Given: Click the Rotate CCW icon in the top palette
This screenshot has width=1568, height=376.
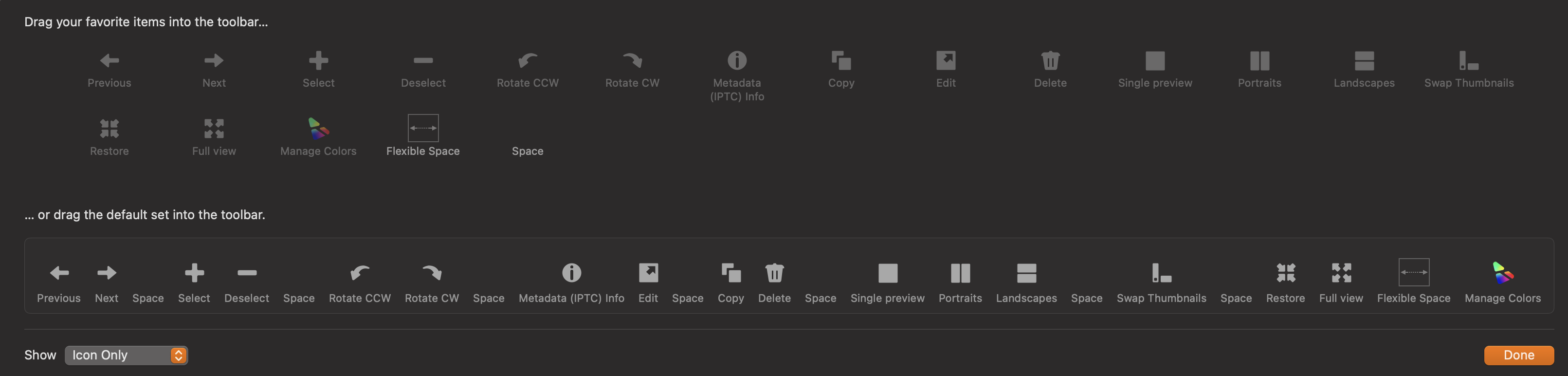Looking at the screenshot, I should pyautogui.click(x=527, y=60).
